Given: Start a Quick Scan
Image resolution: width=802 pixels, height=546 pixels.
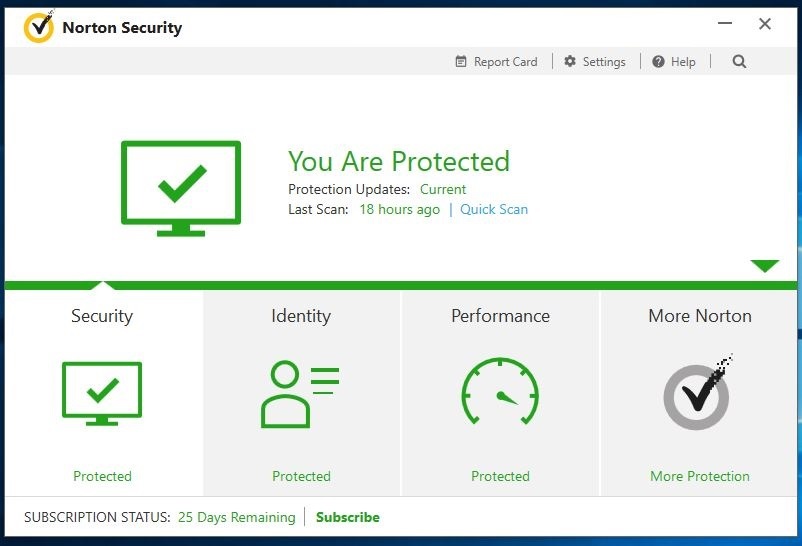Looking at the screenshot, I should click(494, 209).
